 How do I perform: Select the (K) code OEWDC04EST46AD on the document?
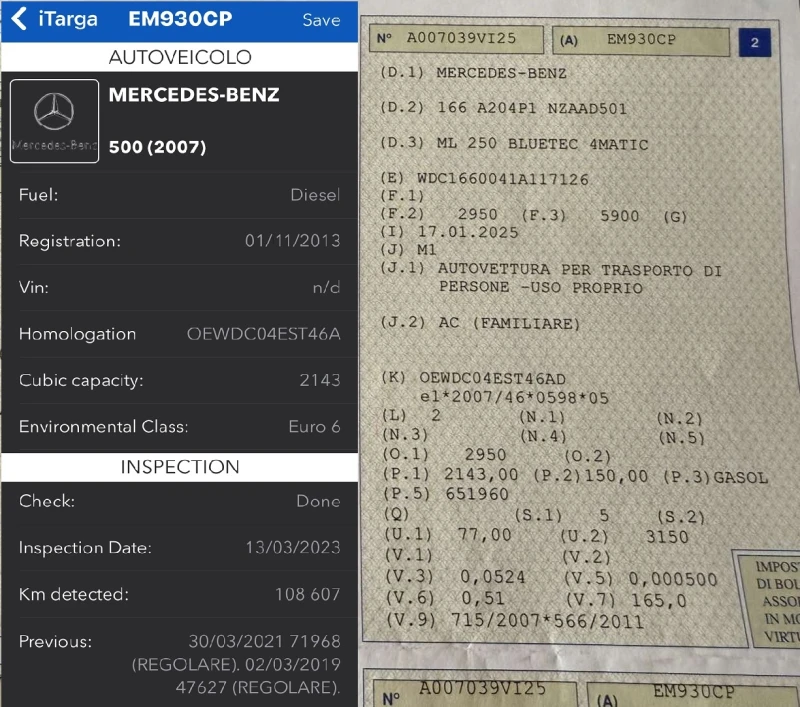pyautogui.click(x=492, y=378)
